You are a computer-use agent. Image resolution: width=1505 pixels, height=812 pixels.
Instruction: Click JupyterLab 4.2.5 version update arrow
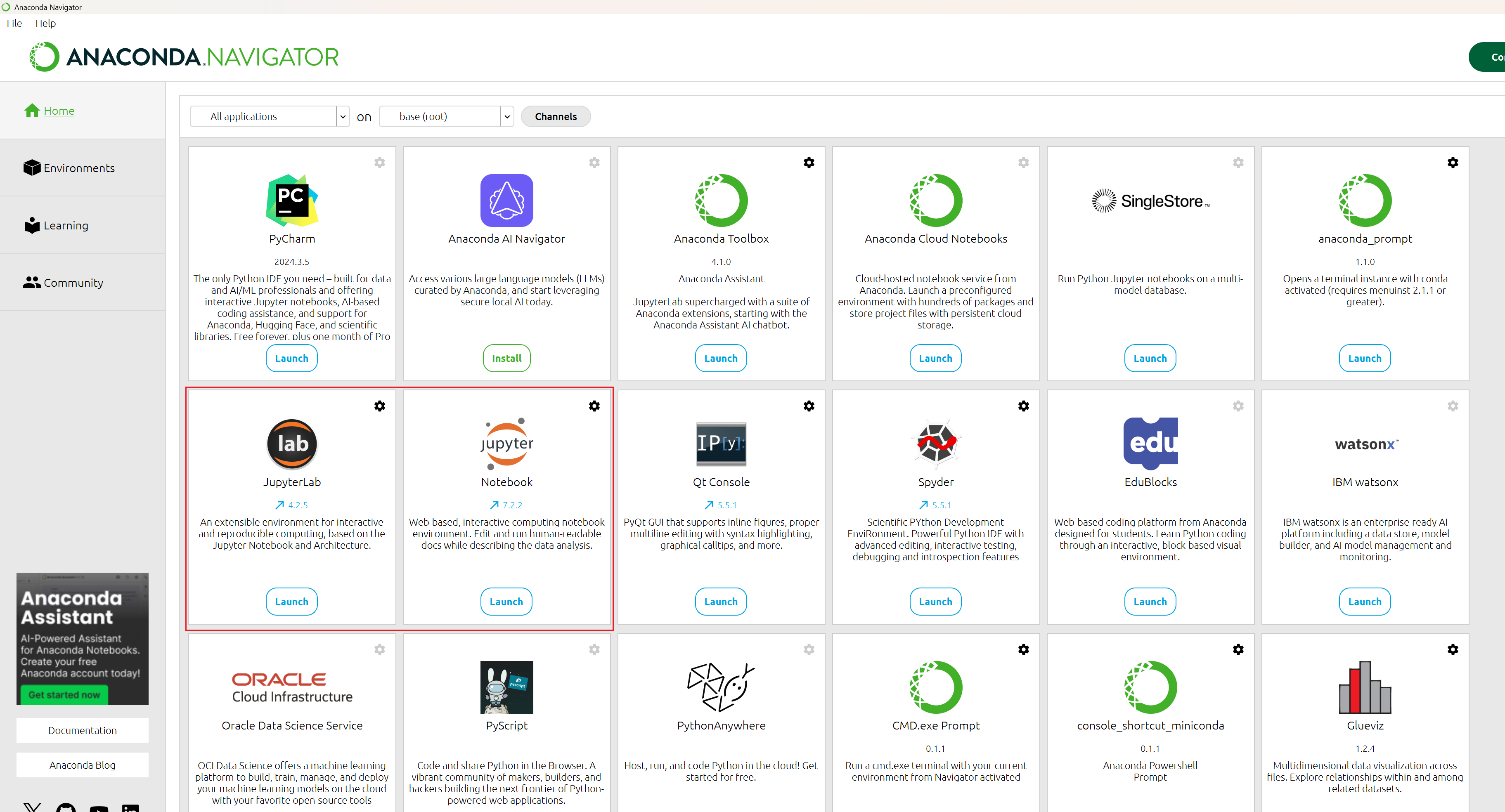(x=280, y=505)
